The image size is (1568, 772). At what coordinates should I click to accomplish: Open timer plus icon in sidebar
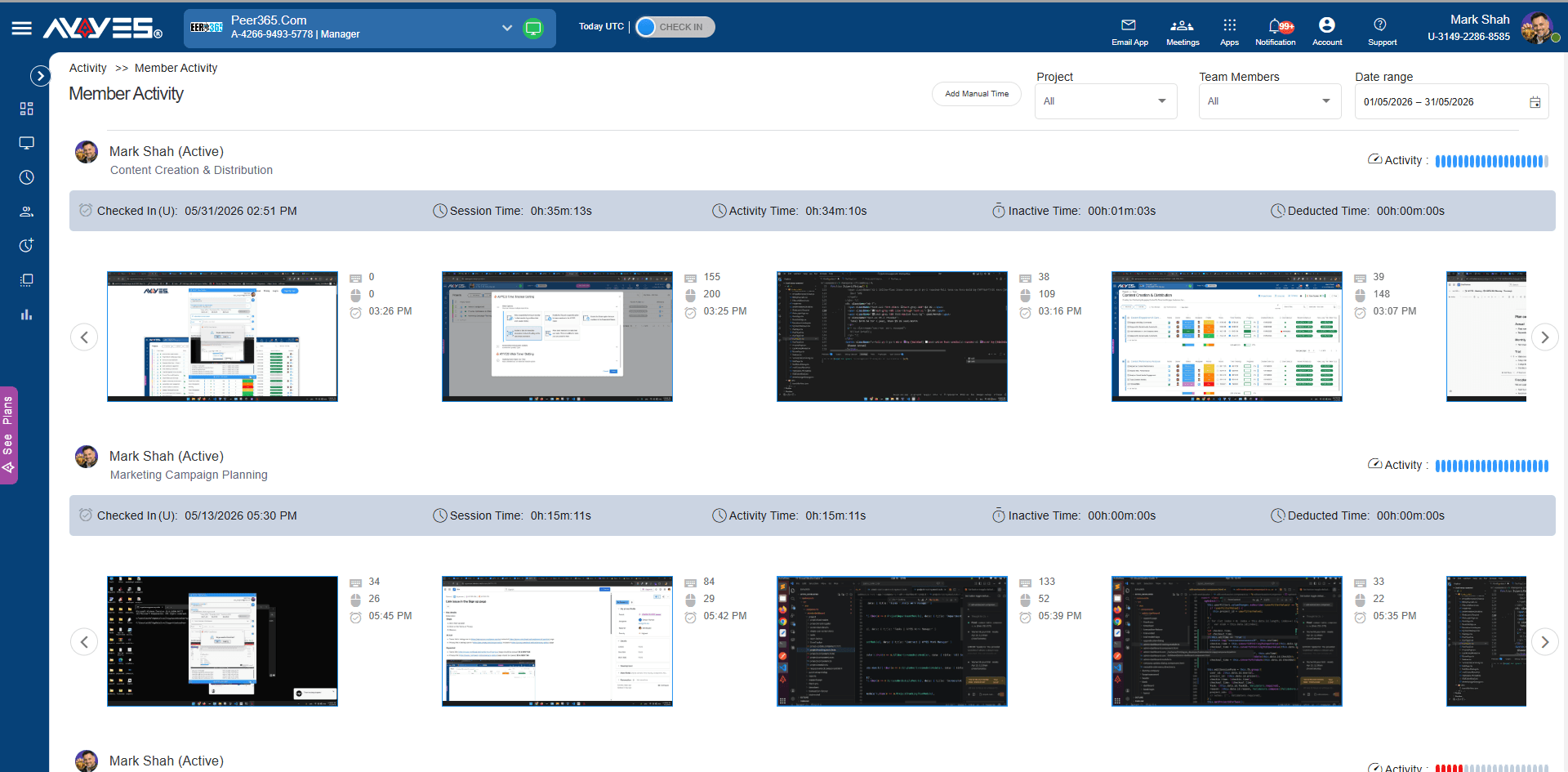pyautogui.click(x=26, y=246)
